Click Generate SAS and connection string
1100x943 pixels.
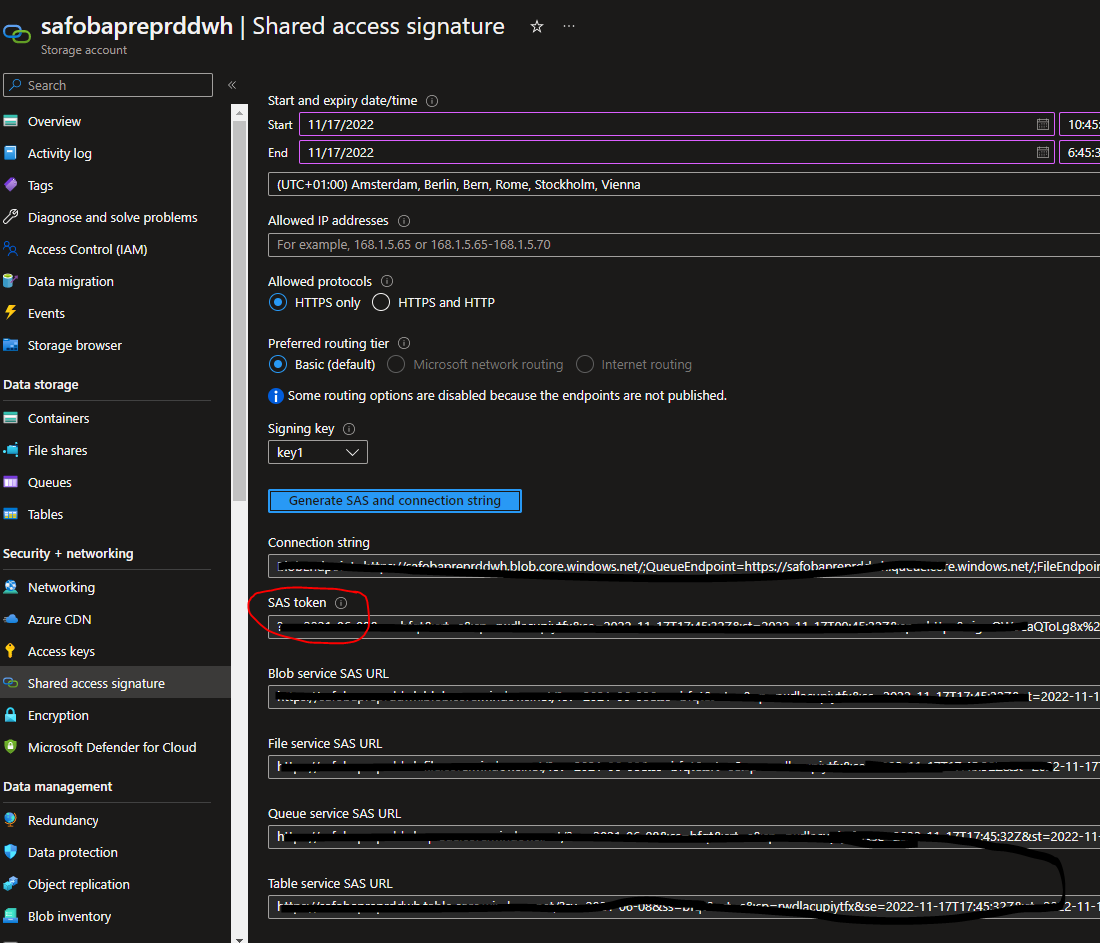394,501
